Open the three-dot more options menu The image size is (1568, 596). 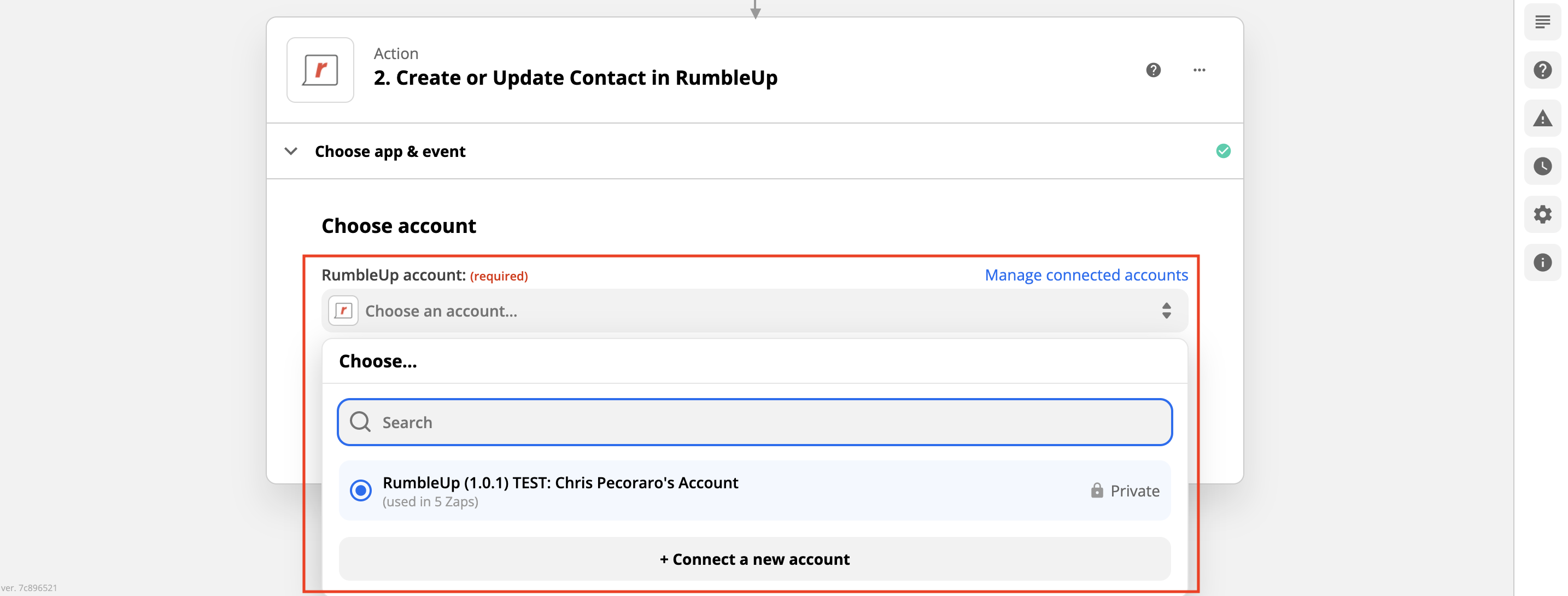tap(1199, 70)
